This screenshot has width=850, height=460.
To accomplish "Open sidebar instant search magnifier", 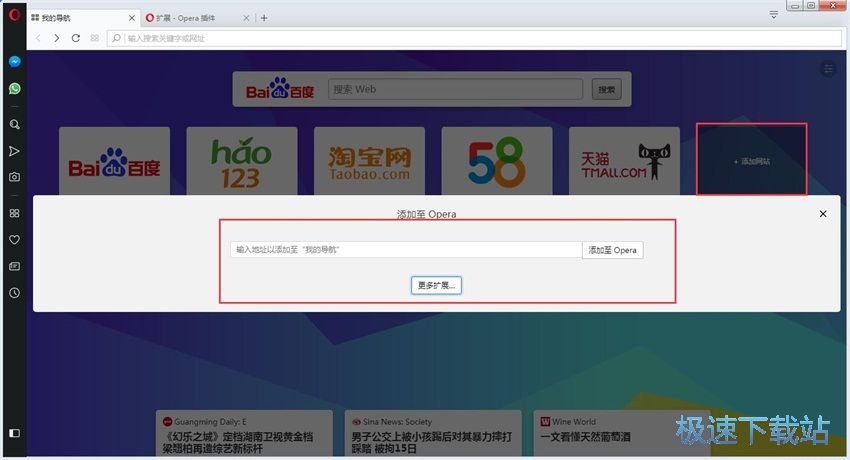I will pos(15,125).
